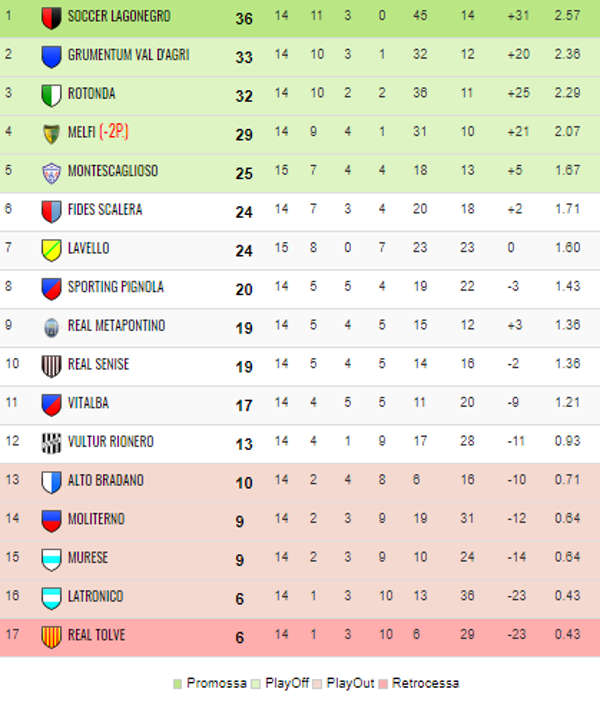This screenshot has width=600, height=702.
Task: Click the Real Metapontino round badge
Action: coord(51,328)
